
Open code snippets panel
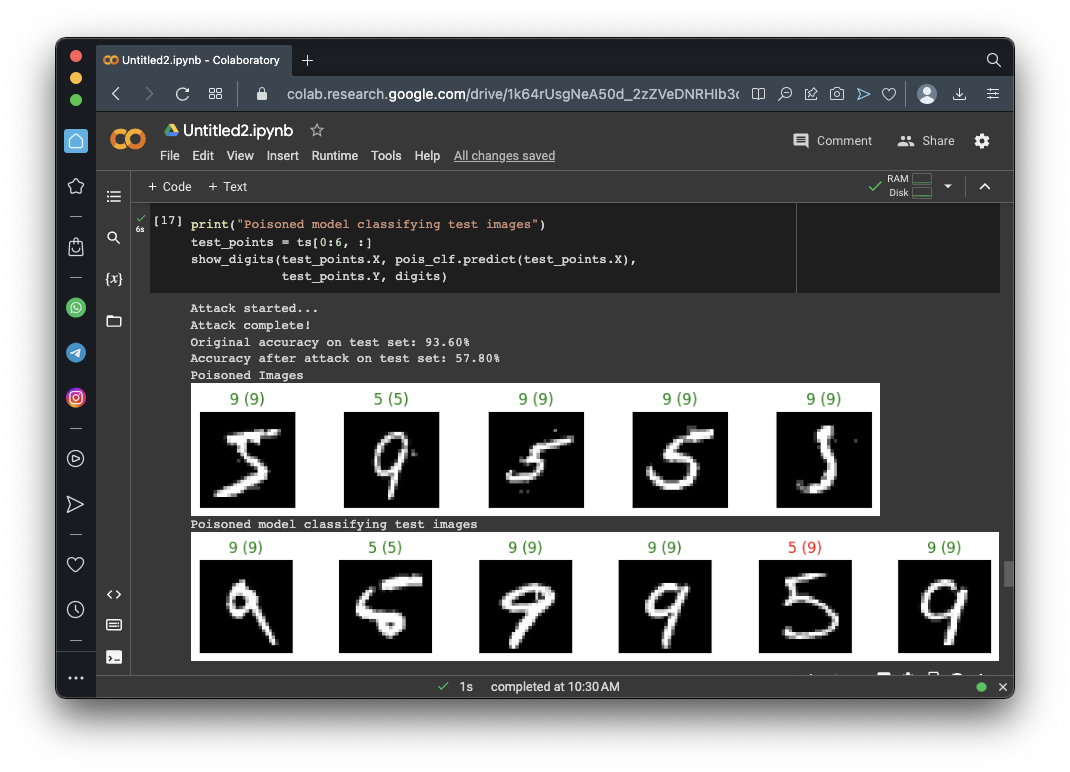tap(114, 594)
